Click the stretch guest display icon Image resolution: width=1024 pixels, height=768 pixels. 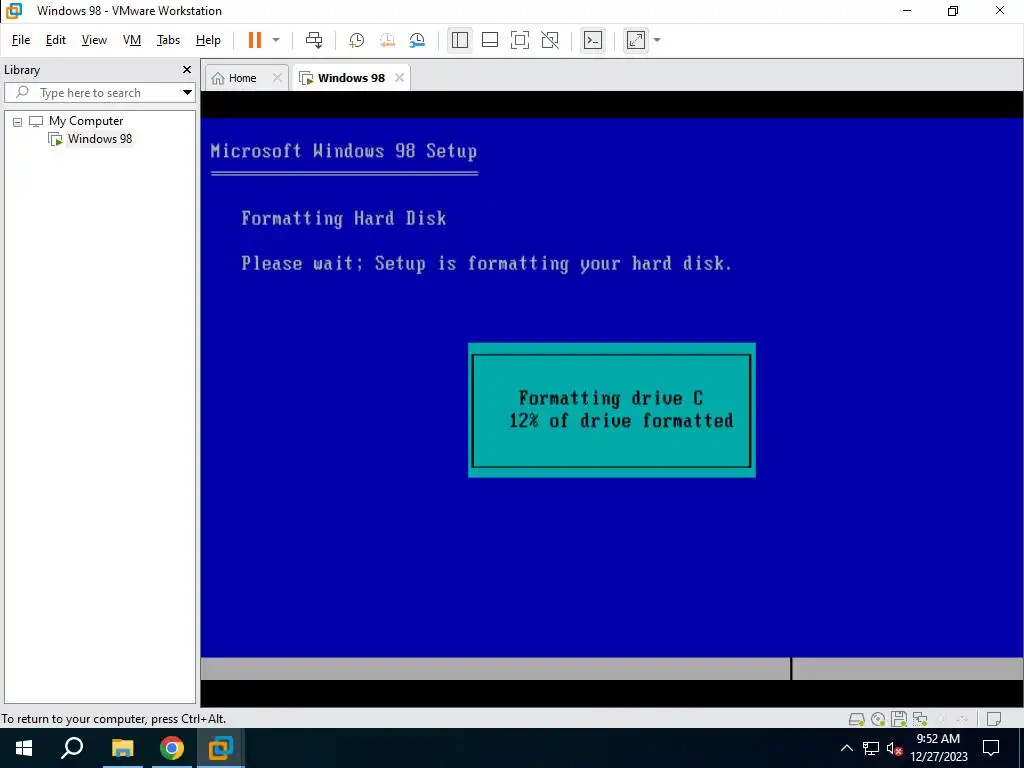(x=635, y=40)
